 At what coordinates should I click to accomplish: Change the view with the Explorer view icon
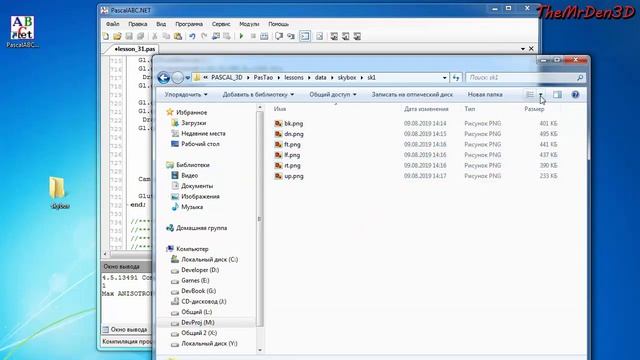click(530, 95)
